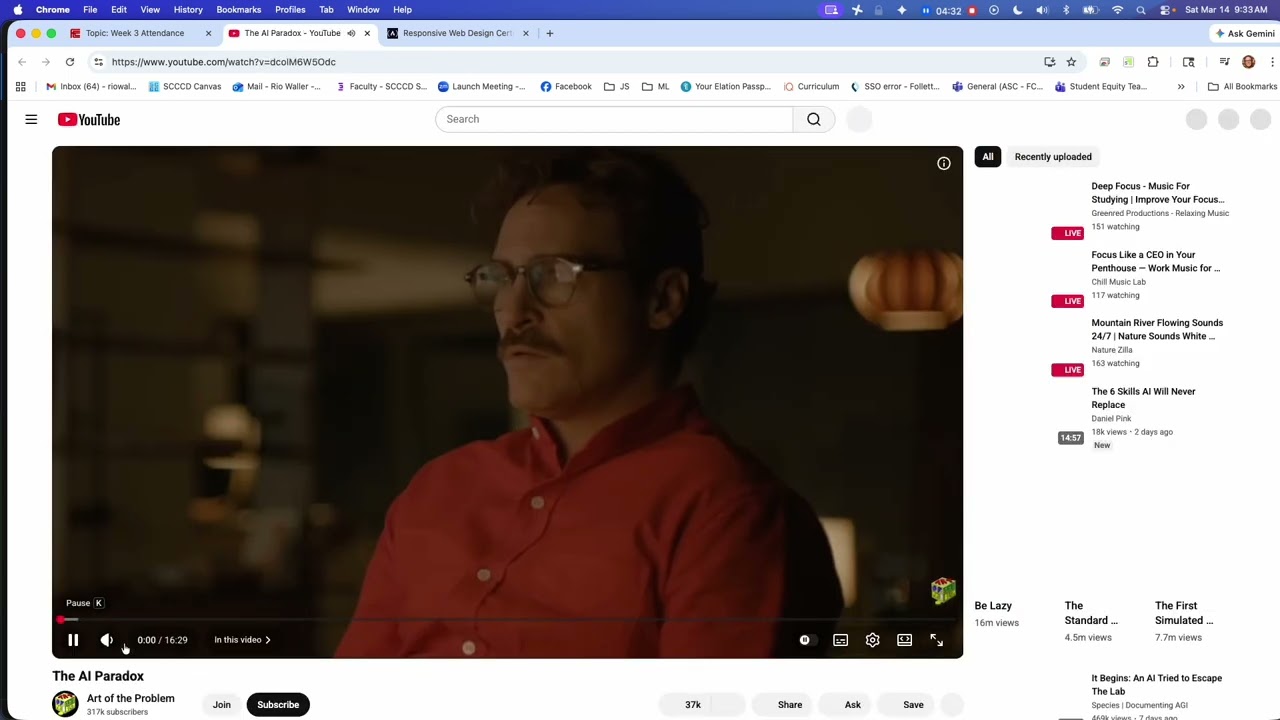This screenshot has width=1280, height=720.
Task: Expand 'In this video' chapters
Action: pyautogui.click(x=242, y=640)
